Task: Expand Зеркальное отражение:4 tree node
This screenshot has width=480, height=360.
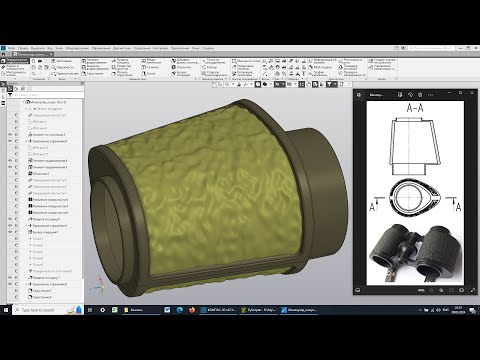Action: pyautogui.click(x=26, y=141)
